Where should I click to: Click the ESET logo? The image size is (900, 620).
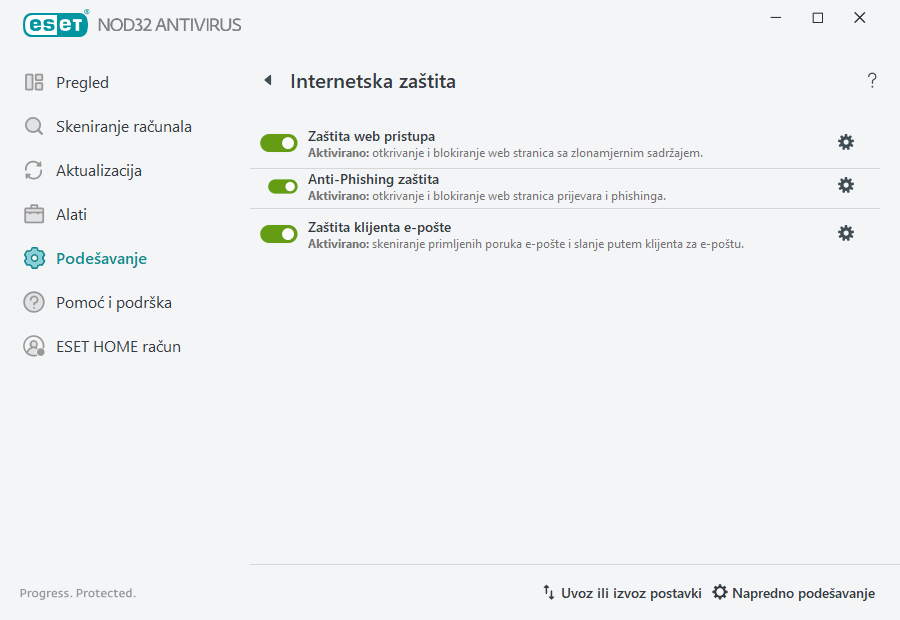(55, 24)
